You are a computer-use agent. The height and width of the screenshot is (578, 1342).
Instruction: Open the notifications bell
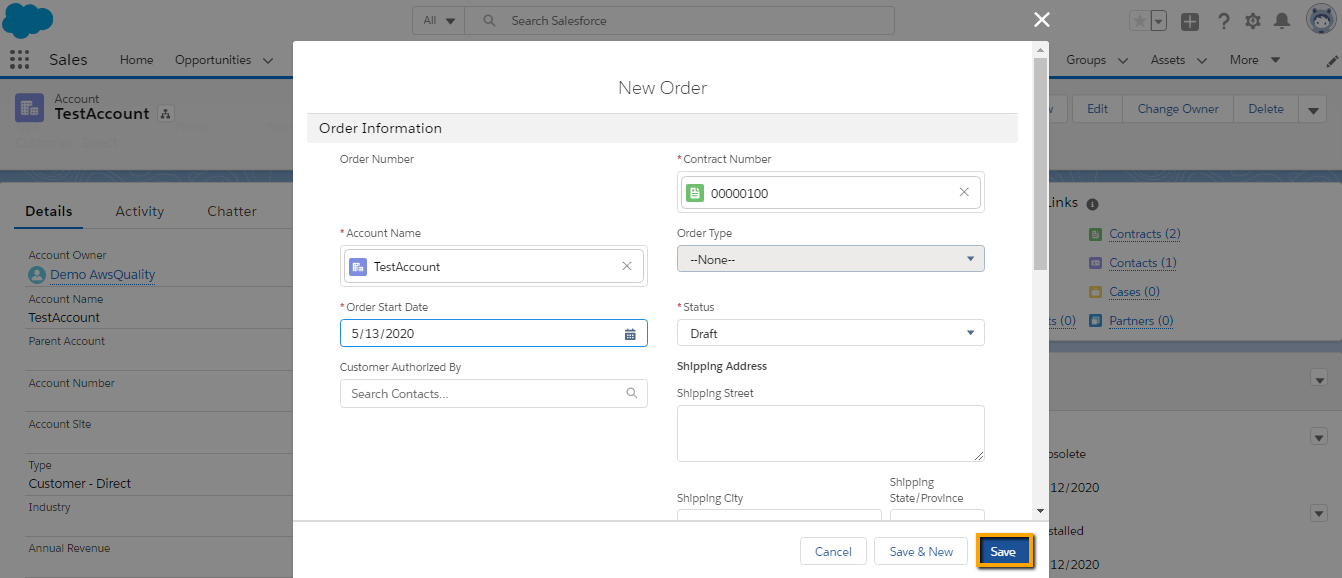pos(1283,21)
